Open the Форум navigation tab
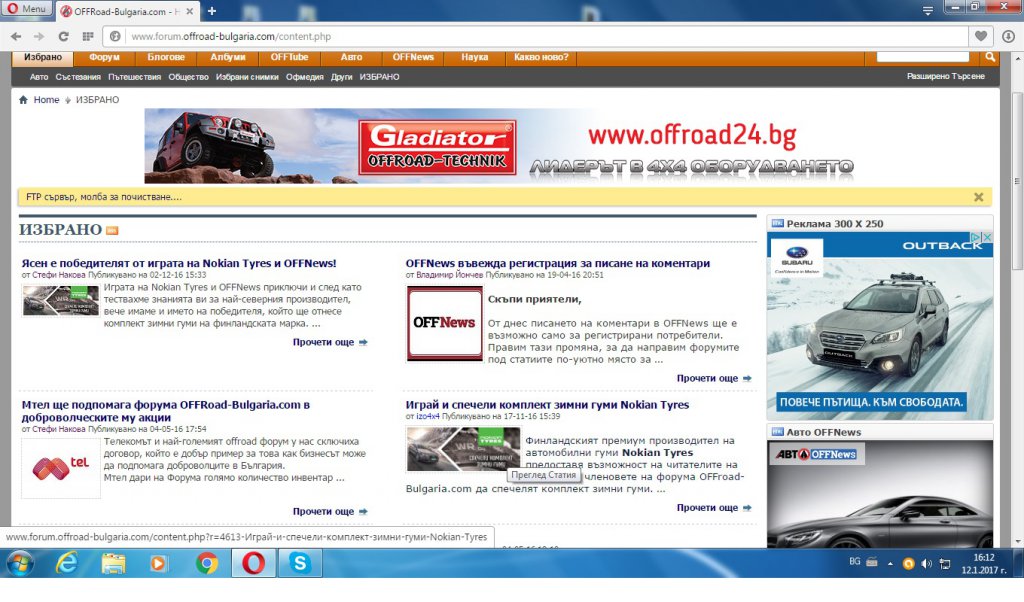The height and width of the screenshot is (602, 1024). pos(104,57)
